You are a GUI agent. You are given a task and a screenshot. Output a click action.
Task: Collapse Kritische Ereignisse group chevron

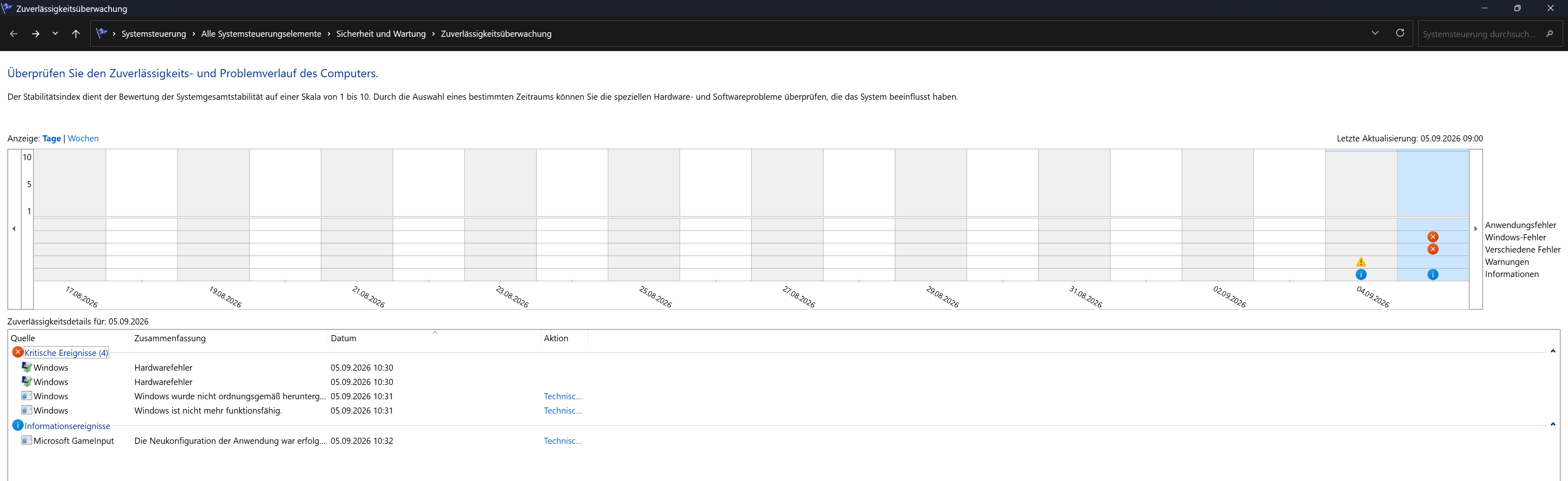[x=1553, y=351]
